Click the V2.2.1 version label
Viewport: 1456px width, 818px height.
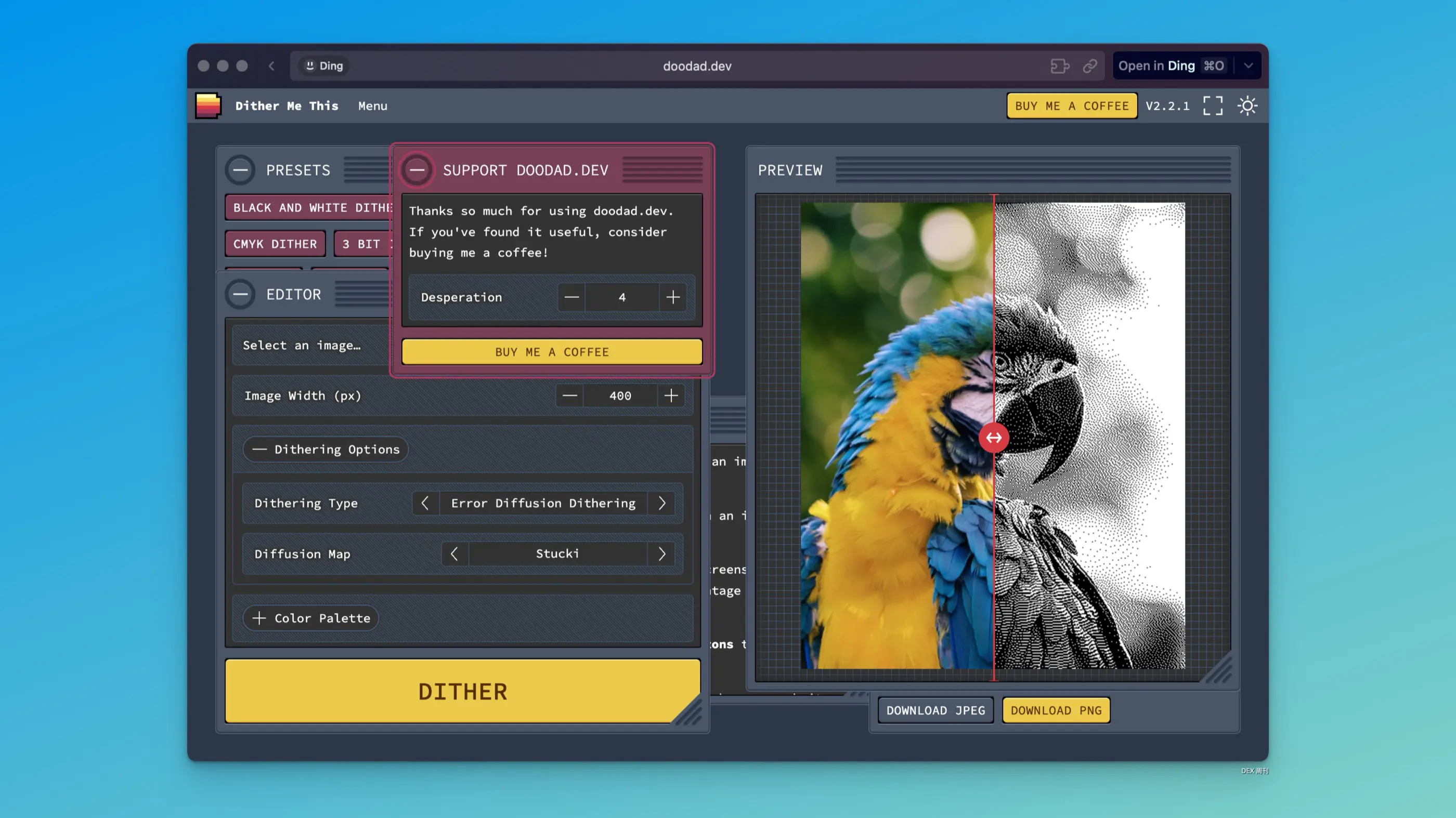point(1168,105)
